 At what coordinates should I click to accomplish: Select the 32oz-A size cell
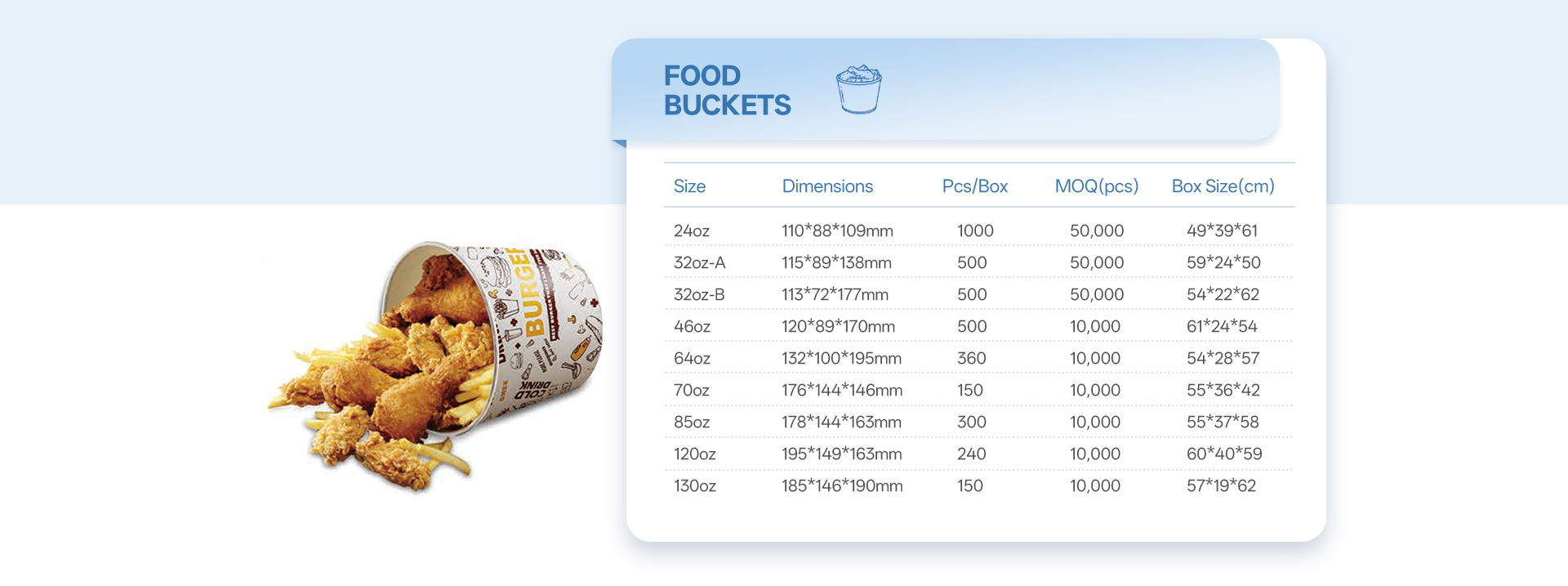(x=699, y=263)
